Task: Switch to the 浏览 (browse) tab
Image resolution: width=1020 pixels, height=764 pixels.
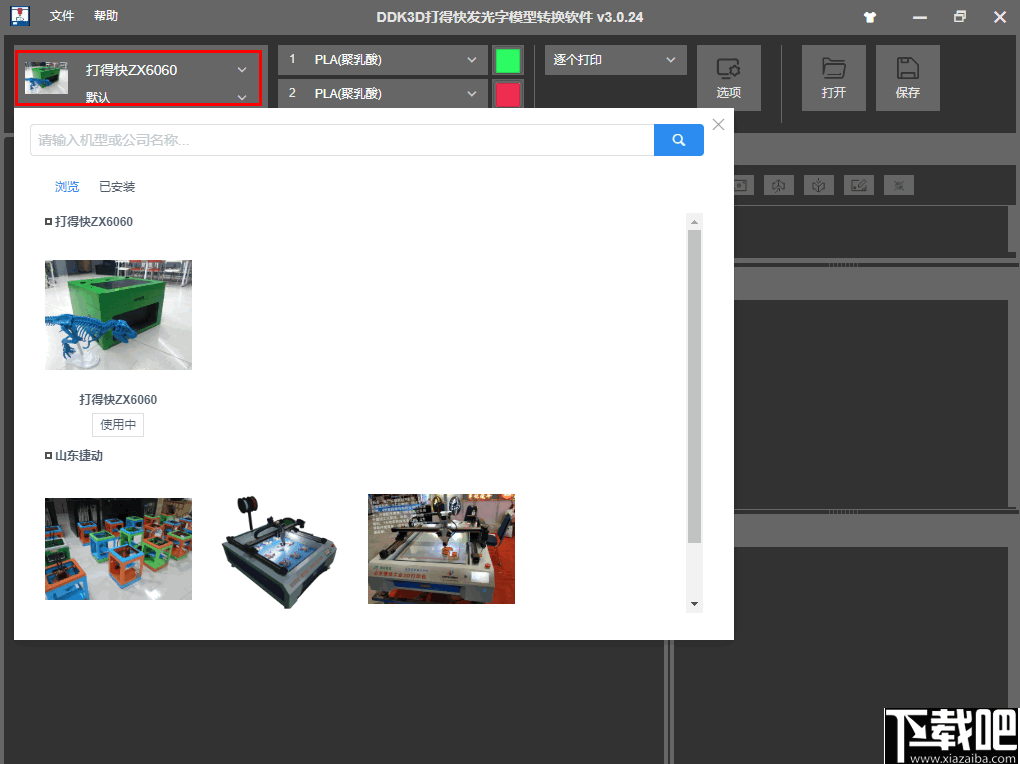Action: (x=66, y=186)
